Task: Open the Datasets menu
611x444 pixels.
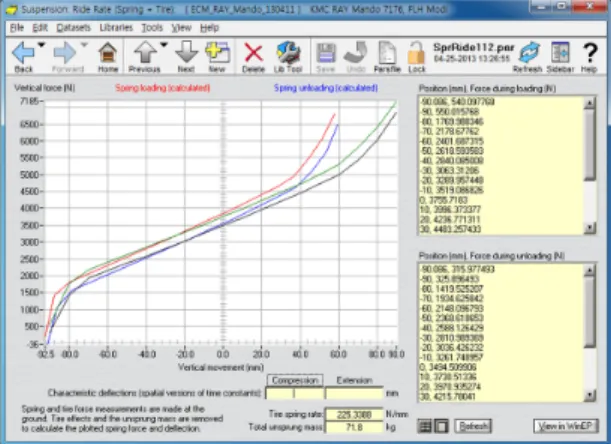Action: (73, 28)
